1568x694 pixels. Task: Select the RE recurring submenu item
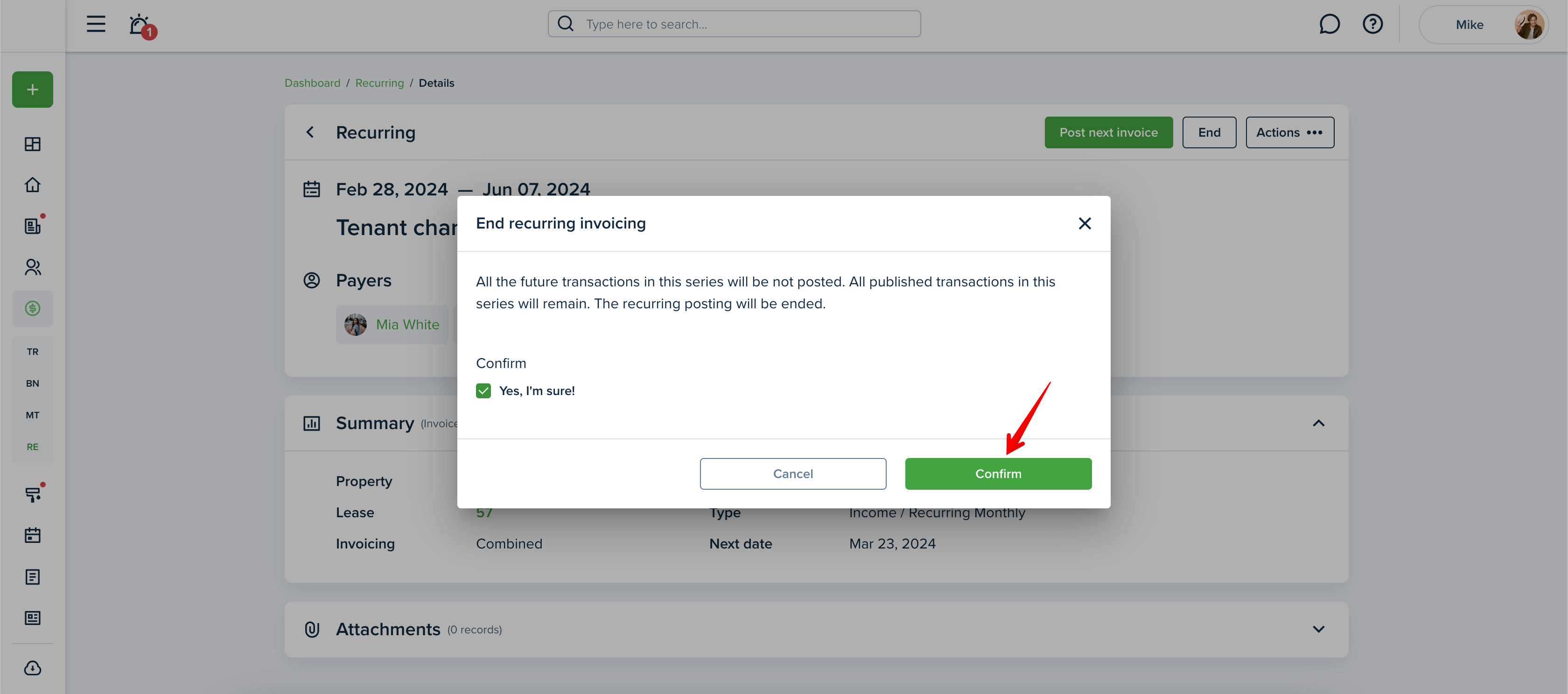click(32, 446)
